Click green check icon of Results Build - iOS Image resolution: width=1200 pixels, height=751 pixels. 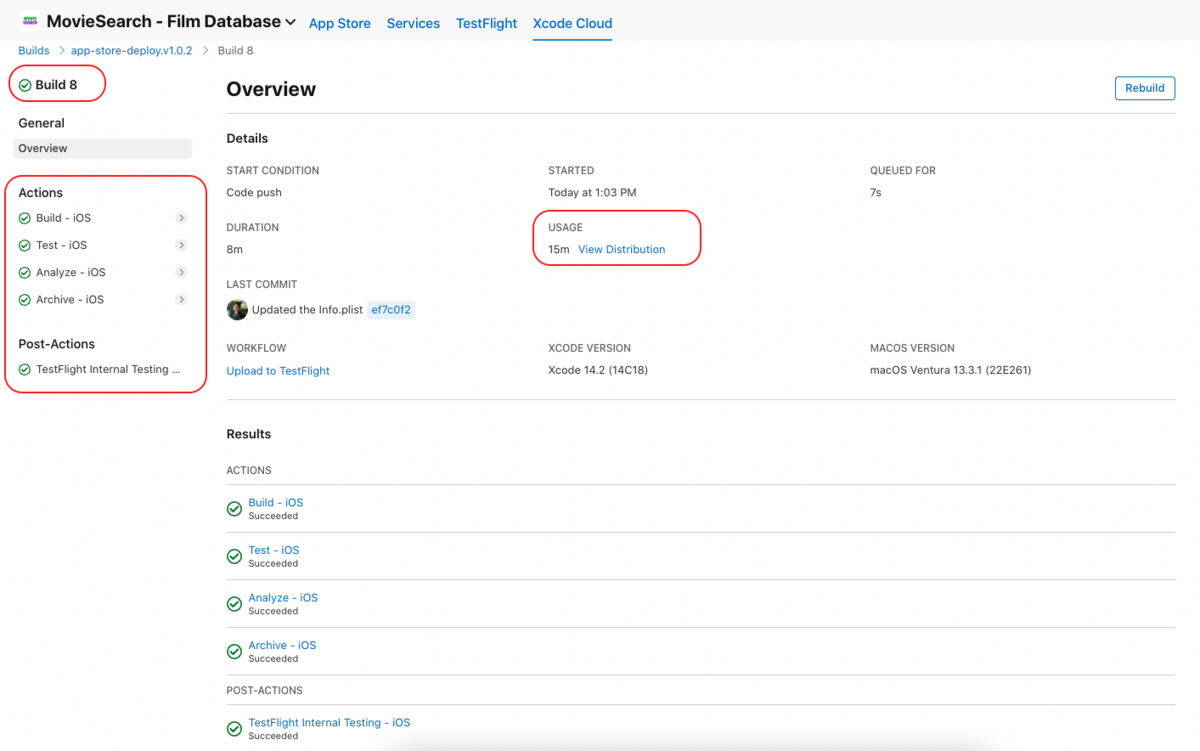pyautogui.click(x=234, y=509)
